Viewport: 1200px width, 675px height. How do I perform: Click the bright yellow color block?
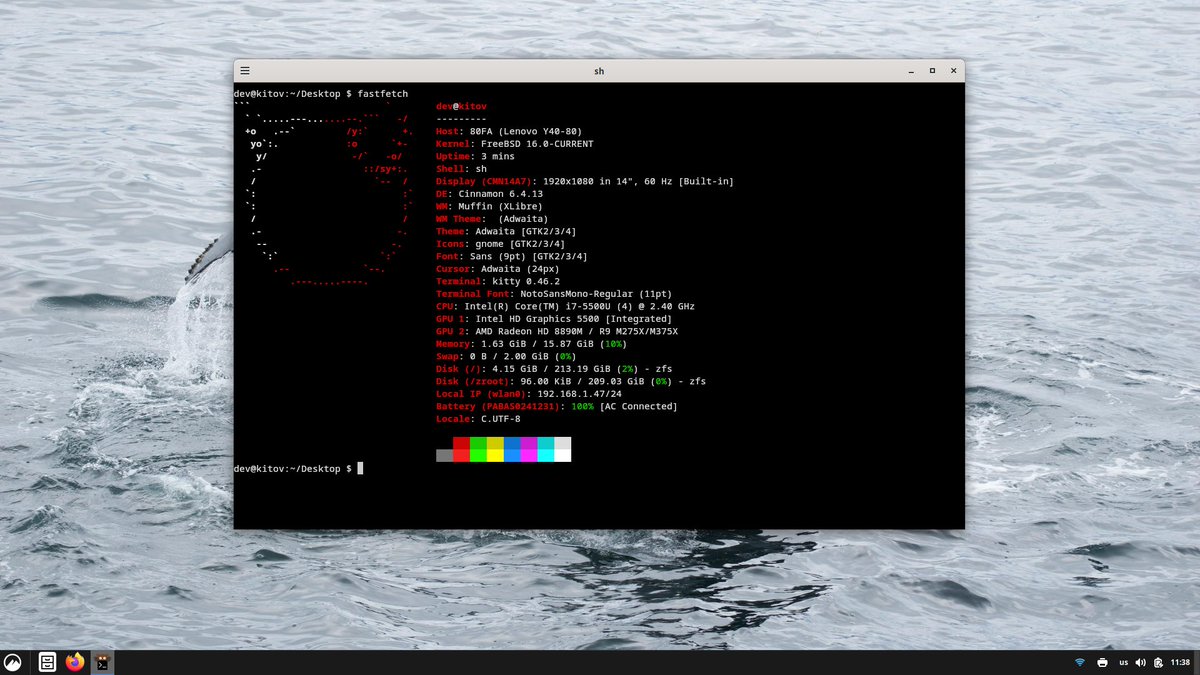pos(495,455)
